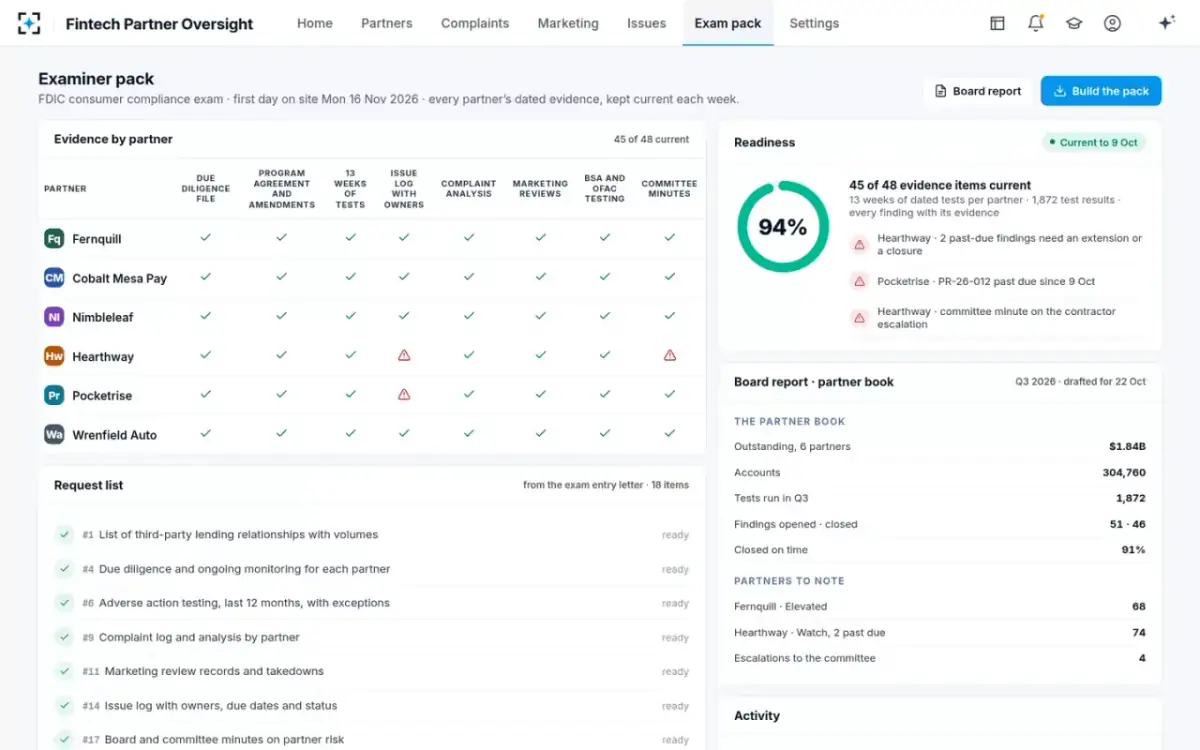The height and width of the screenshot is (750, 1200).
Task: Click Cobalt Mesa Pay complaint analysis checkmark
Action: 468,277
